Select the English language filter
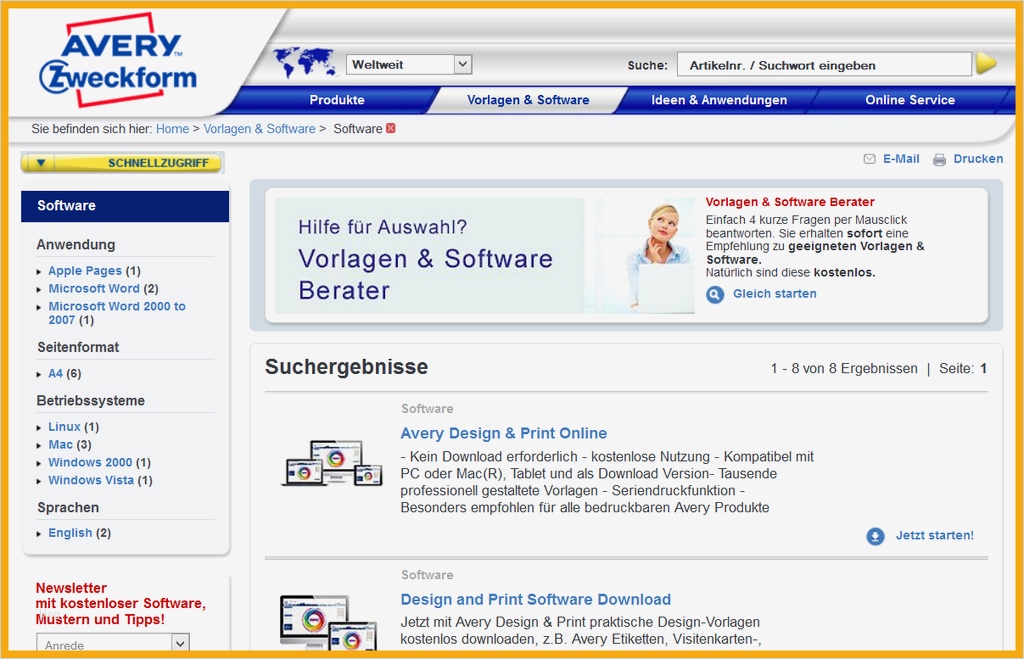1024x659 pixels. [68, 533]
